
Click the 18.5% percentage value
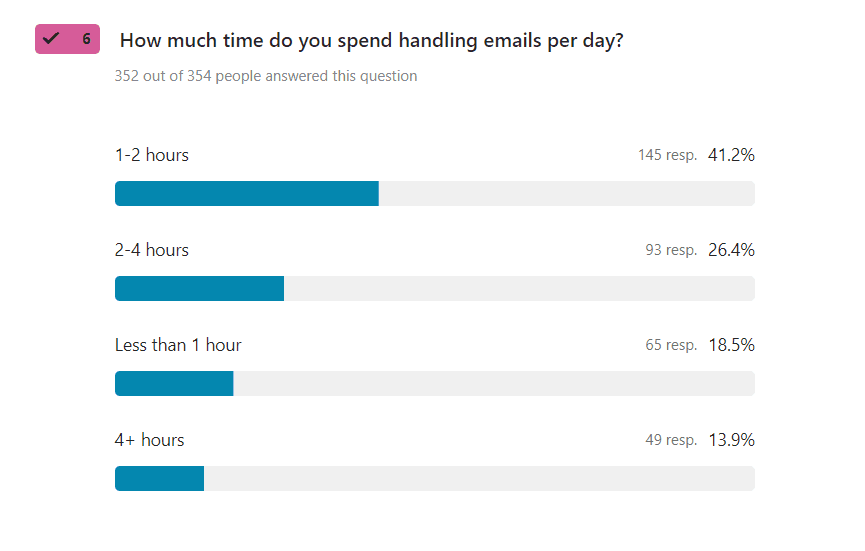coord(731,345)
